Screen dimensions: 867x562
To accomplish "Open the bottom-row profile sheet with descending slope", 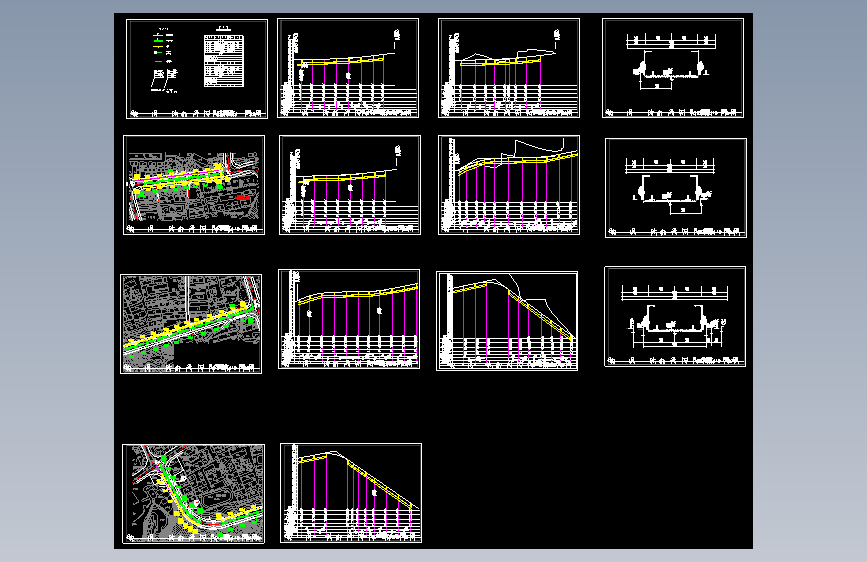I will (351, 493).
